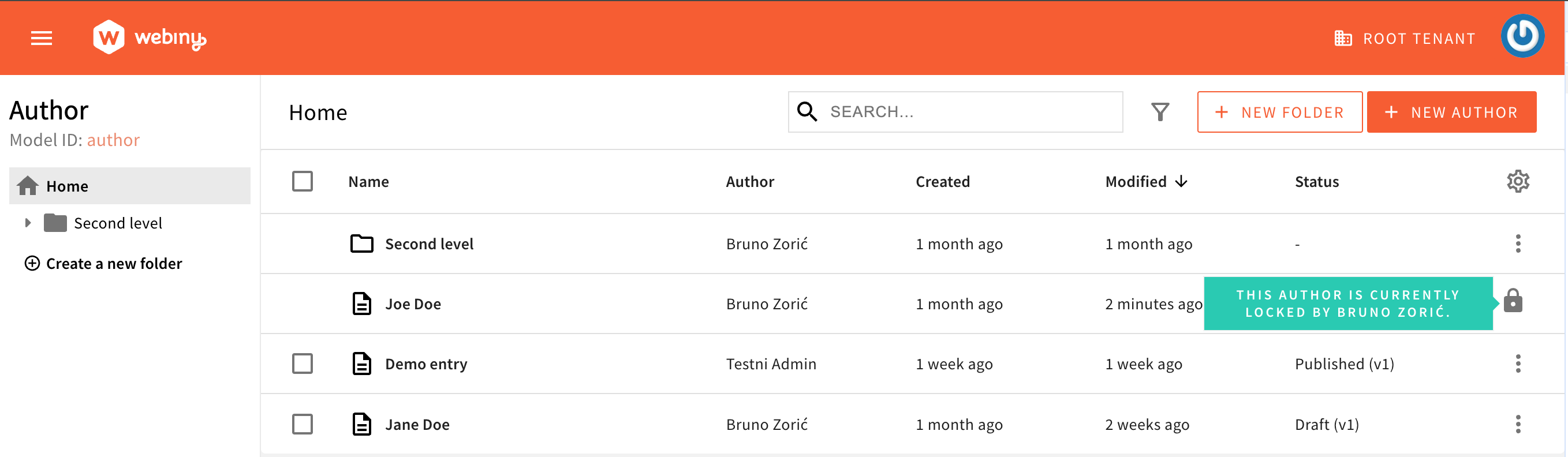The image size is (1568, 457).
Task: Open the hamburger navigation menu
Action: (42, 38)
